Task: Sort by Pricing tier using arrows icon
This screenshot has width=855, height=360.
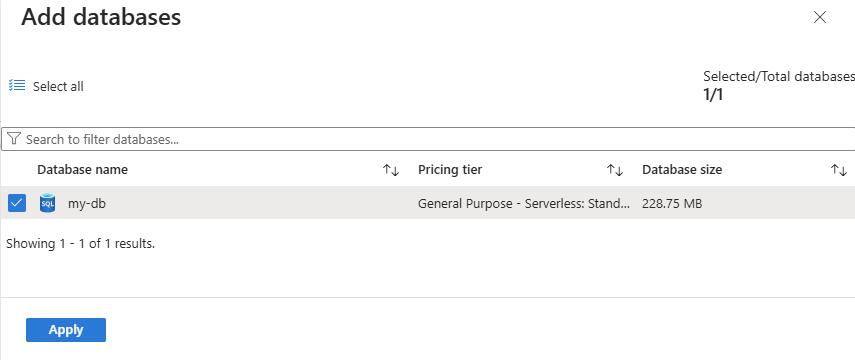Action: pos(615,170)
